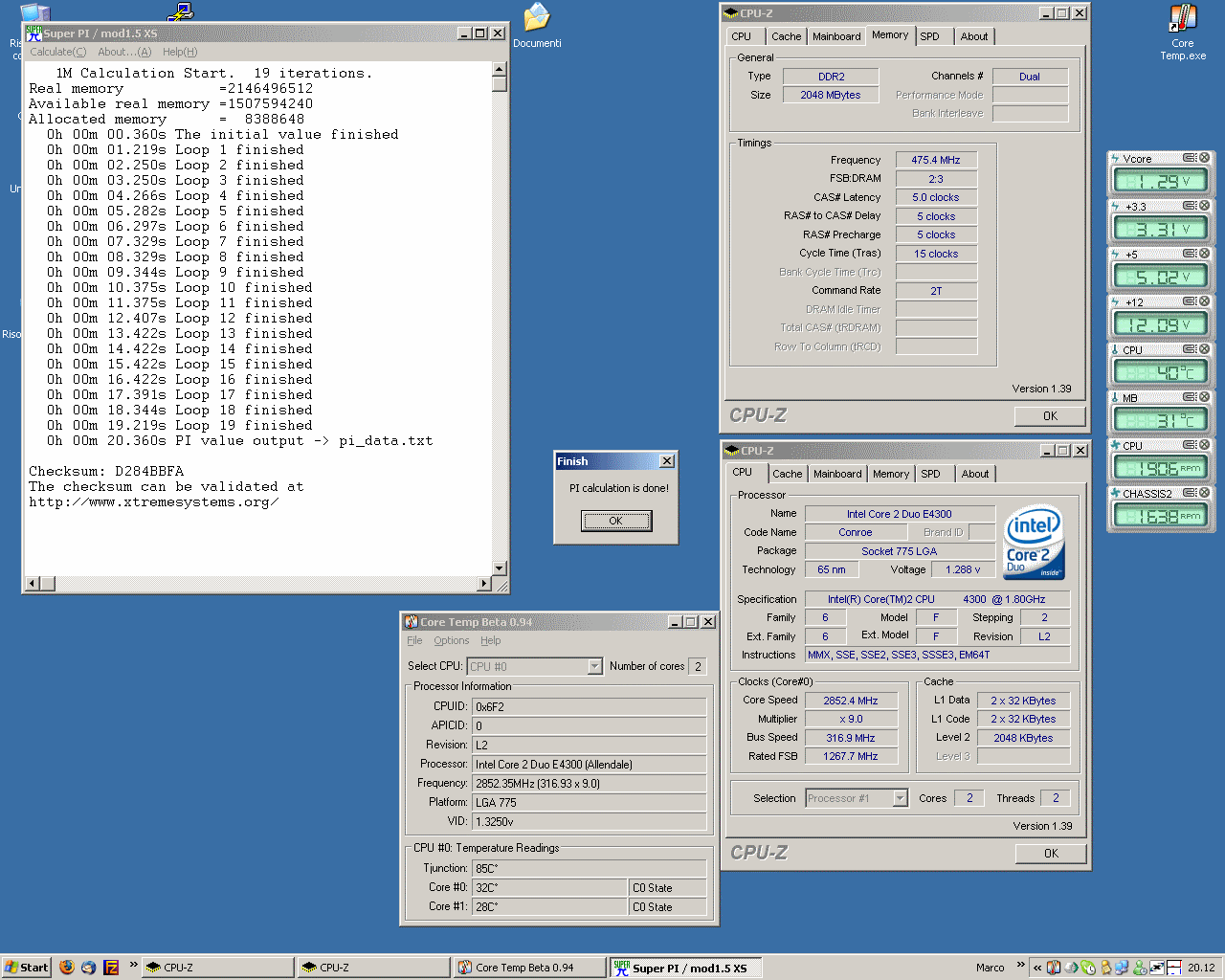Switch to CPU tab in upper CPU-Z window
The height and width of the screenshot is (980, 1225).
point(742,36)
